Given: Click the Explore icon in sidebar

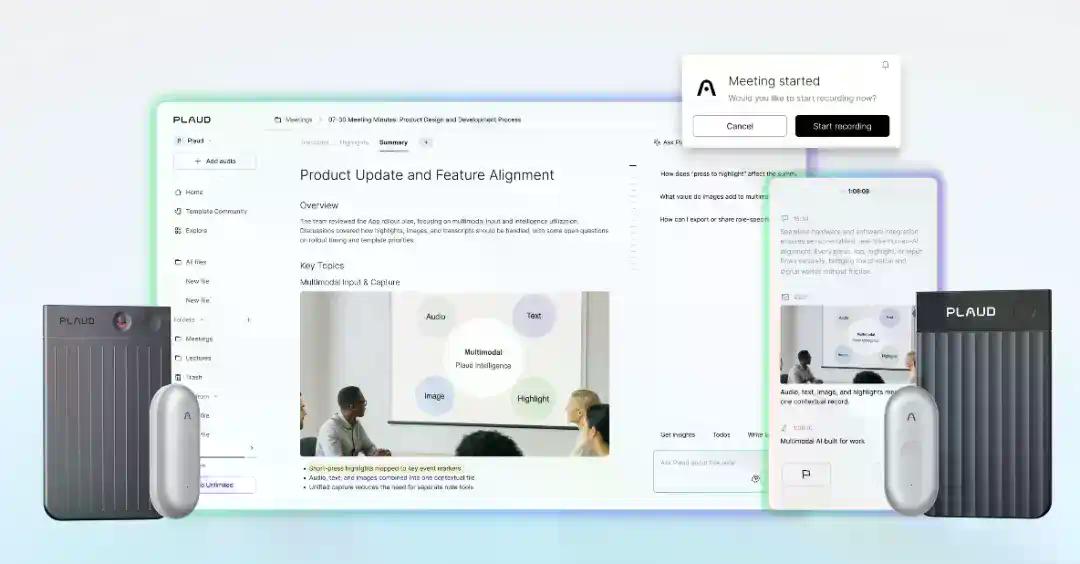Looking at the screenshot, I should coord(178,231).
